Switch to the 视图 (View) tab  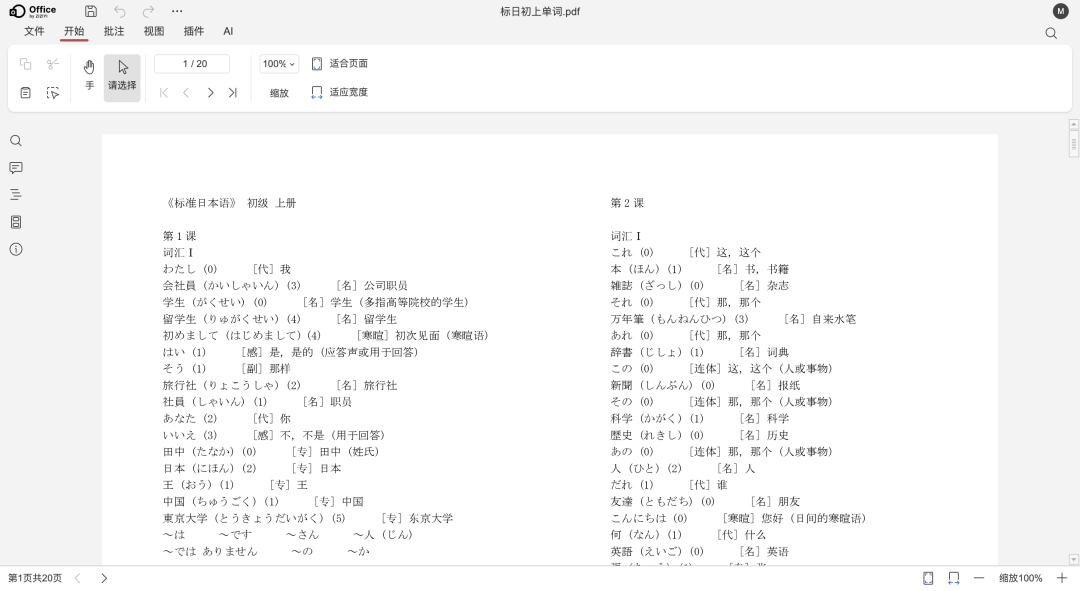(x=153, y=31)
